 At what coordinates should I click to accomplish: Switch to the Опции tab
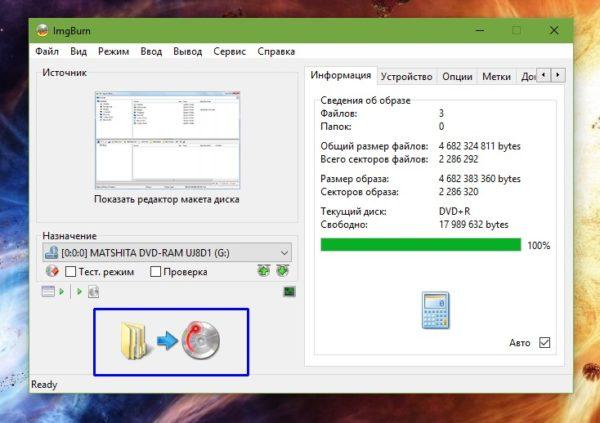tap(457, 77)
